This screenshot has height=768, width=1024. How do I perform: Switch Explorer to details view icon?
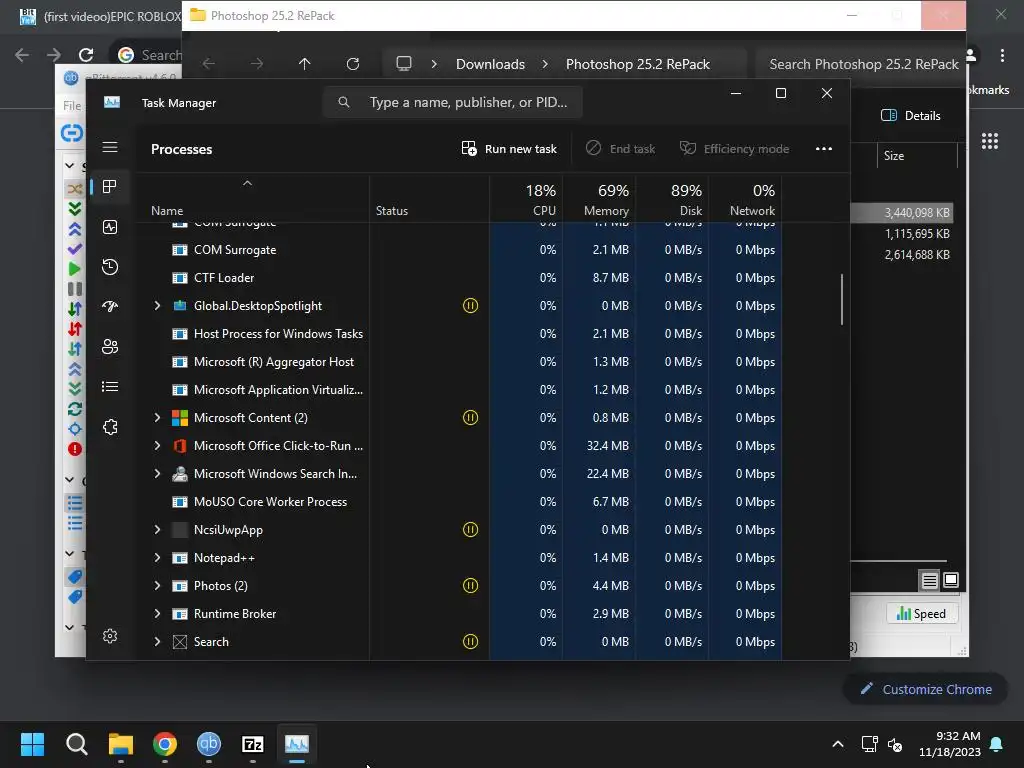(929, 580)
